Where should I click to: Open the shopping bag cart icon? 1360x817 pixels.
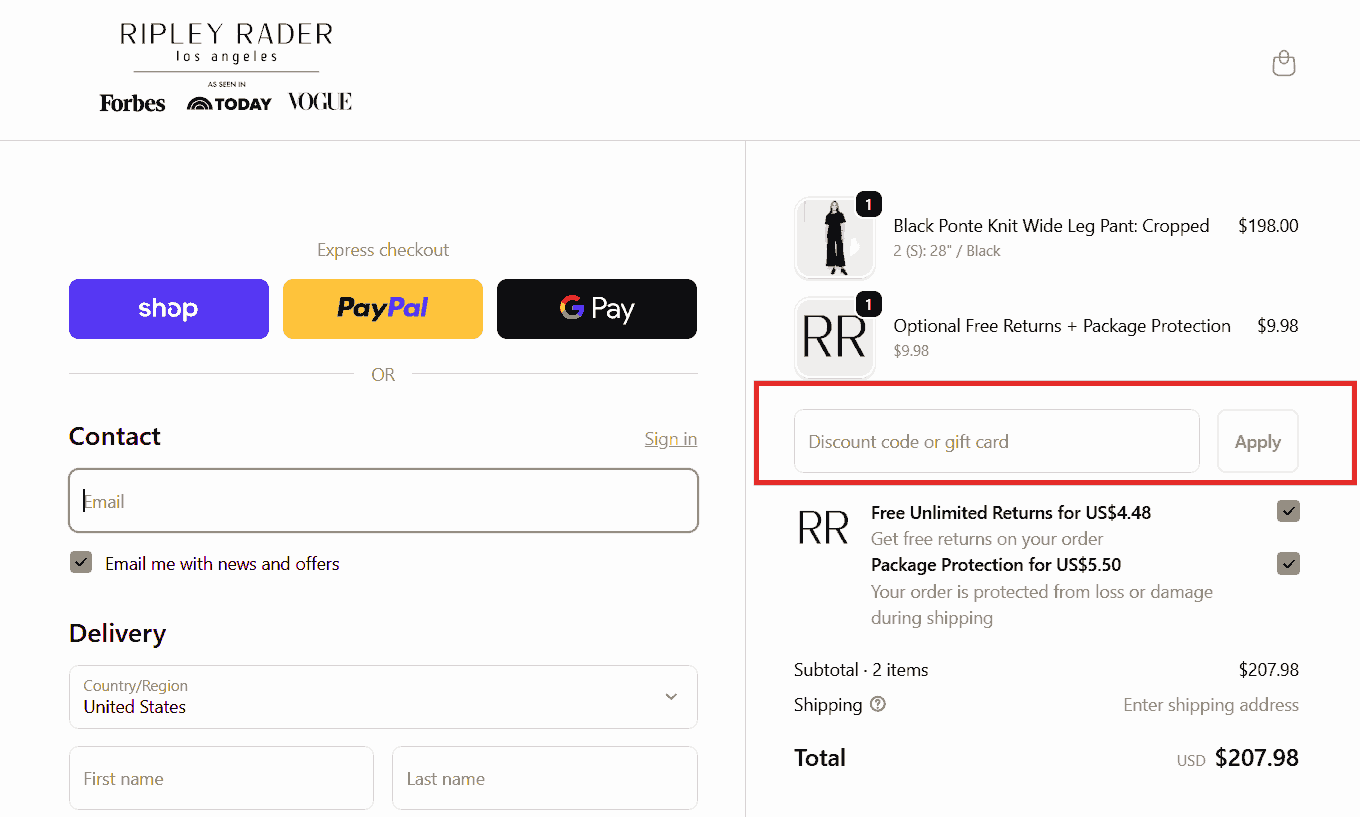tap(1283, 64)
